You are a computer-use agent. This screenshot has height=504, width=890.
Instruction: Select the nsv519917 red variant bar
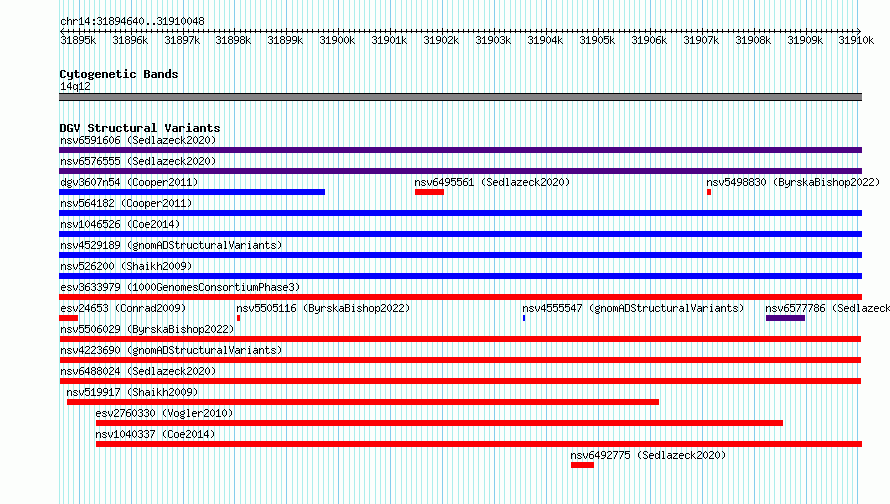pos(363,402)
